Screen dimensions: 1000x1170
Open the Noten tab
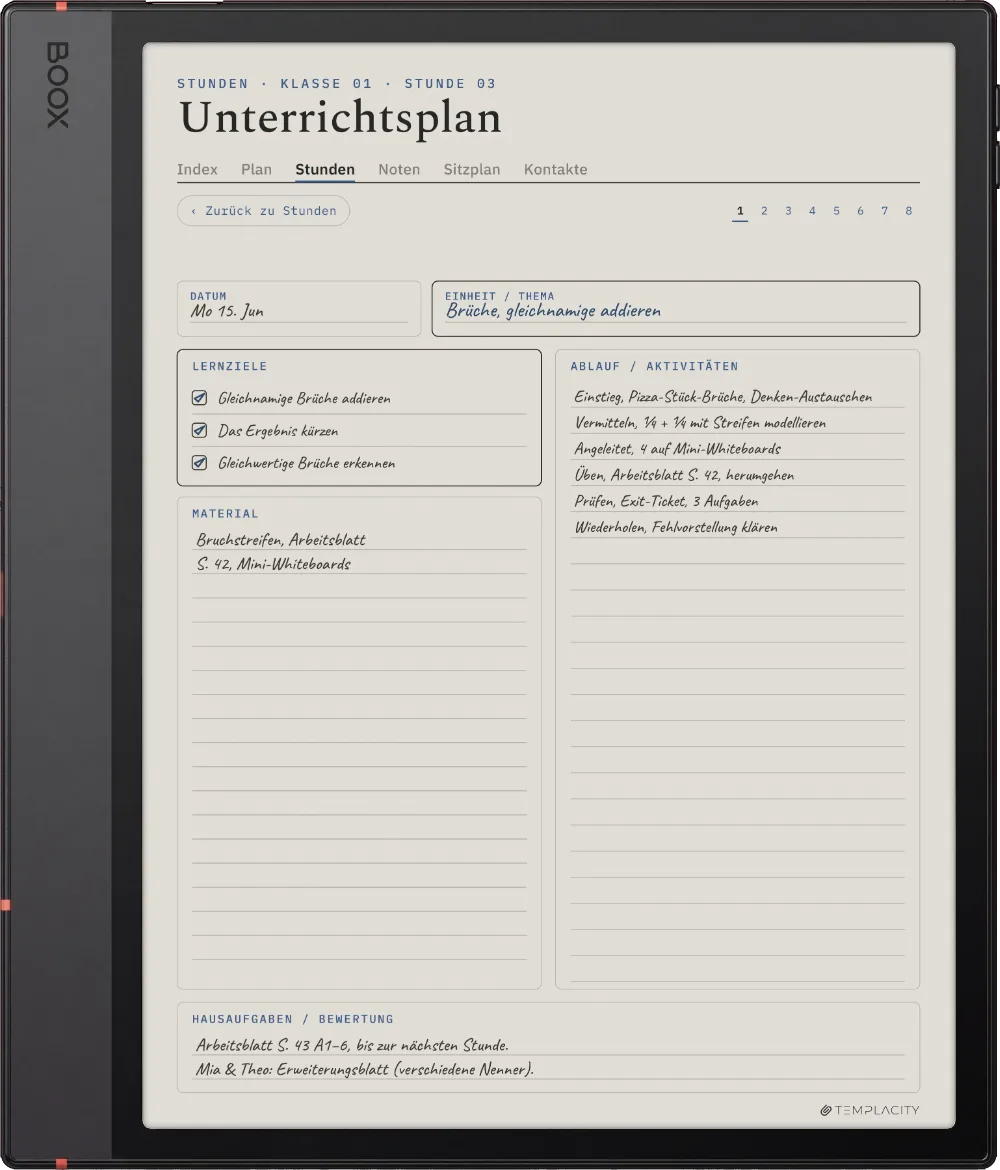pyautogui.click(x=399, y=169)
